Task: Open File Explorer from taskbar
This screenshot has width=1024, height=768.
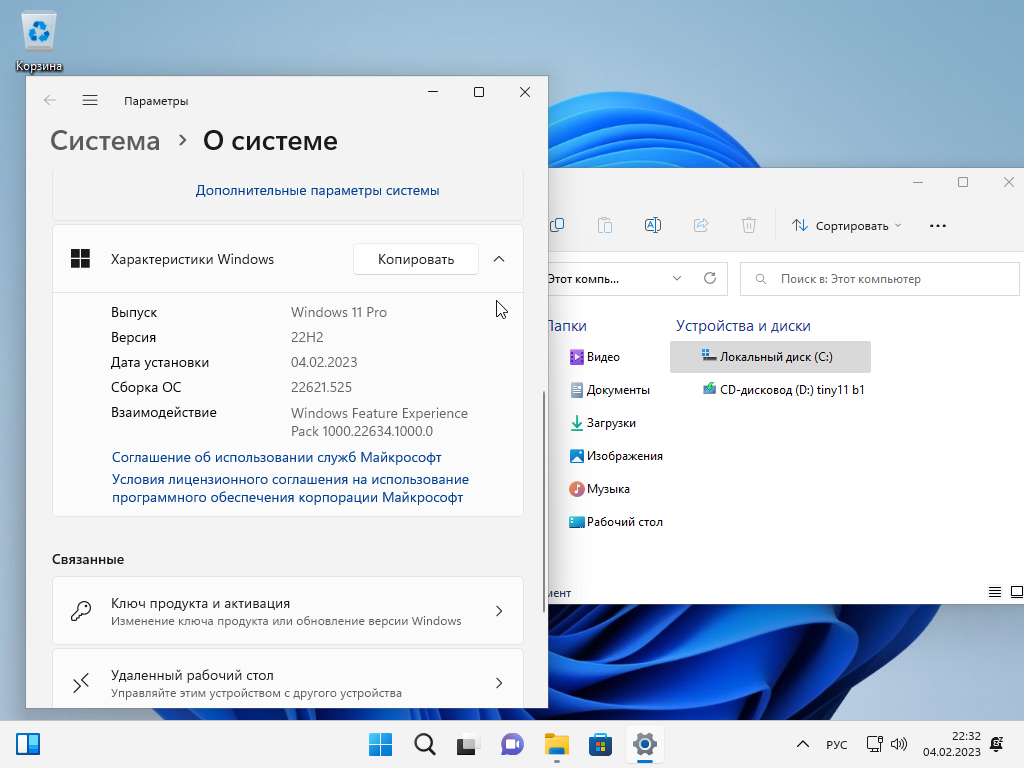Action: (x=556, y=744)
